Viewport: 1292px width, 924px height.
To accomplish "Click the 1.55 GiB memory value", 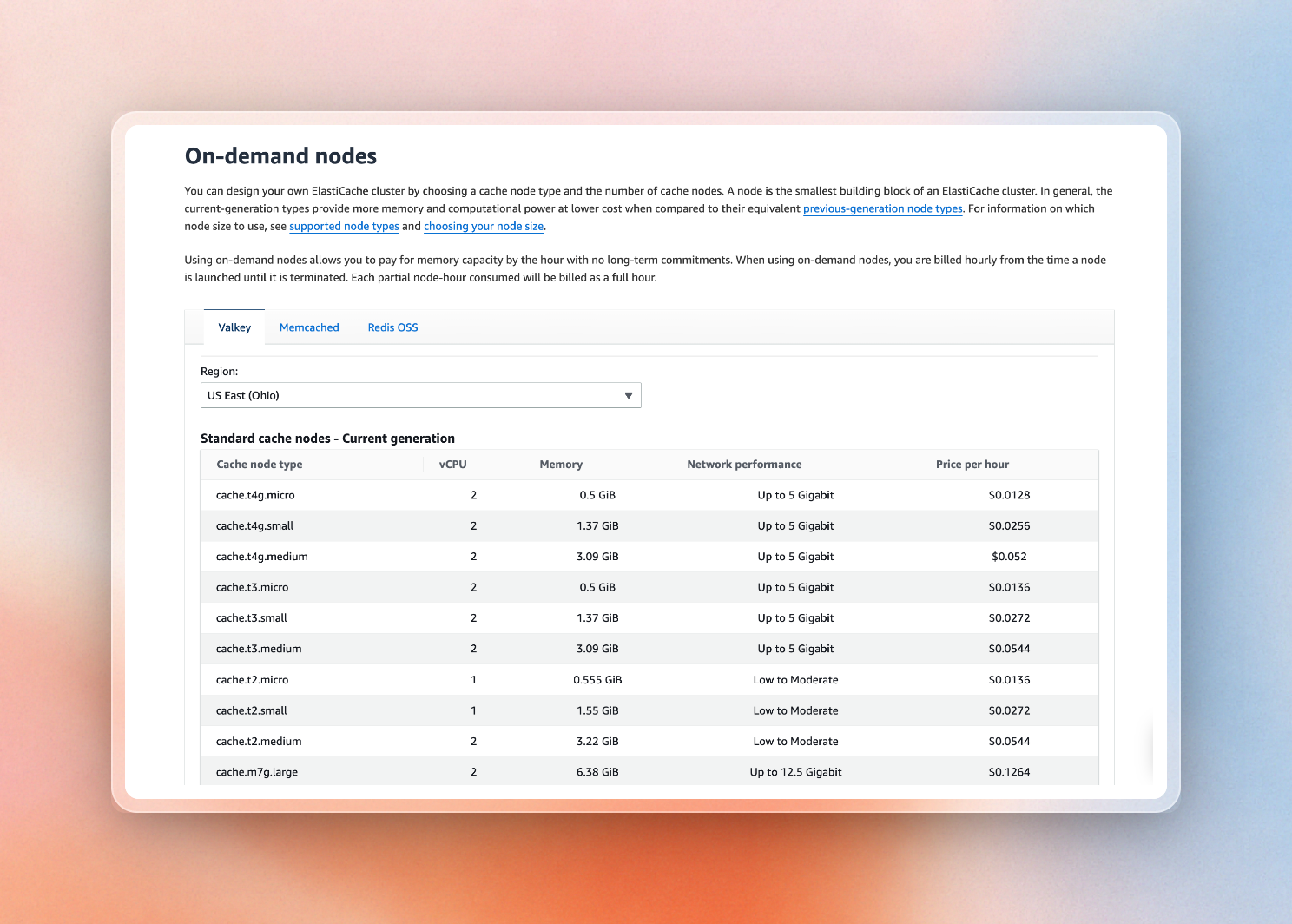I will pos(597,710).
